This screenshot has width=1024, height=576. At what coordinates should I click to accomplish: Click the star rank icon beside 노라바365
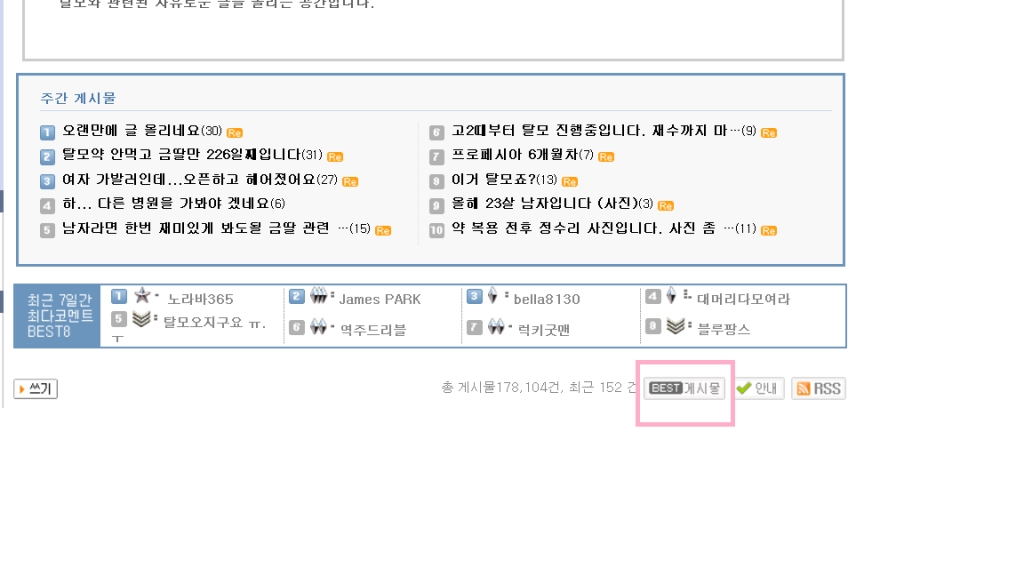tap(142, 295)
